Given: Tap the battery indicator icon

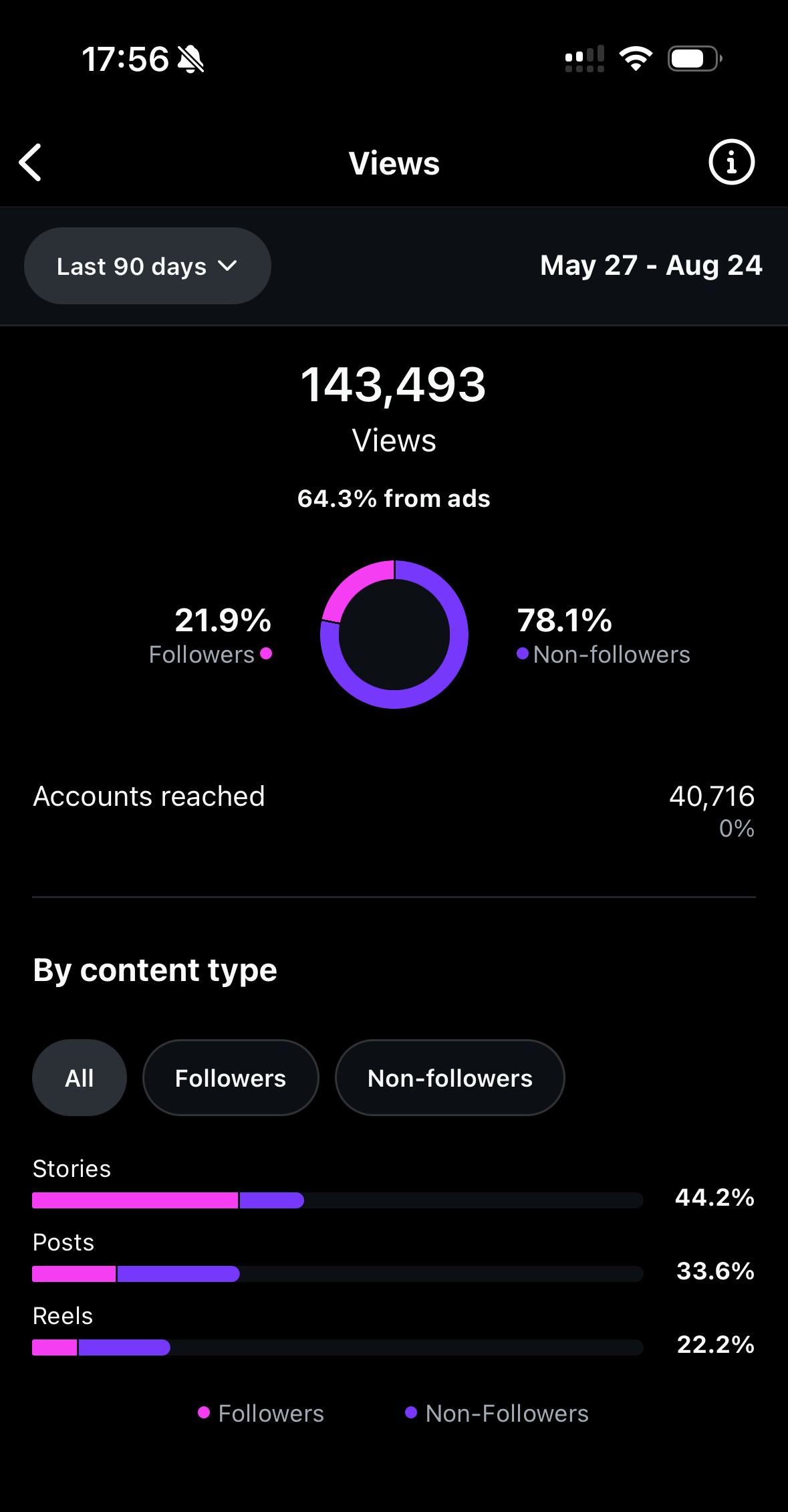Looking at the screenshot, I should point(694,59).
